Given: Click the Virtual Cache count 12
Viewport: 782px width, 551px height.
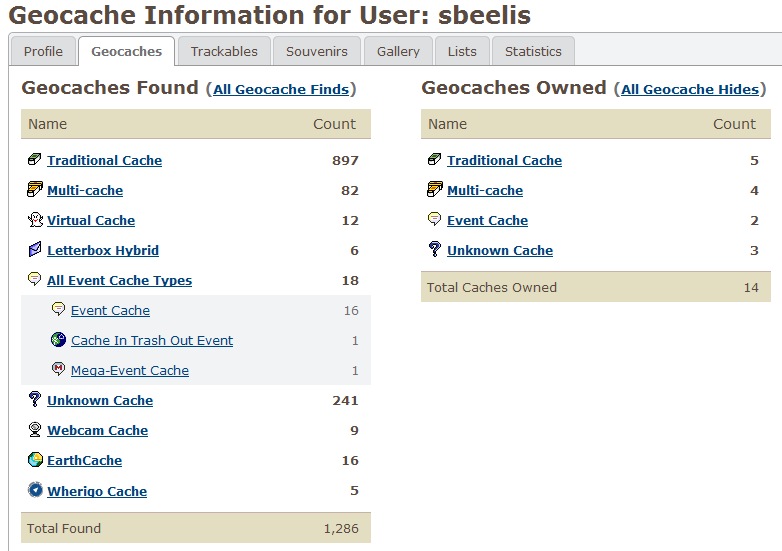Looking at the screenshot, I should pyautogui.click(x=350, y=220).
